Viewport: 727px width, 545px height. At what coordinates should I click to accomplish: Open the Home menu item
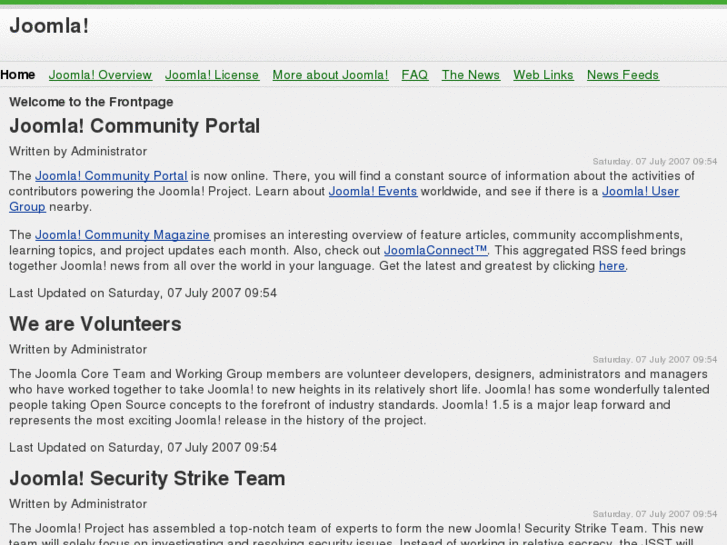18,75
